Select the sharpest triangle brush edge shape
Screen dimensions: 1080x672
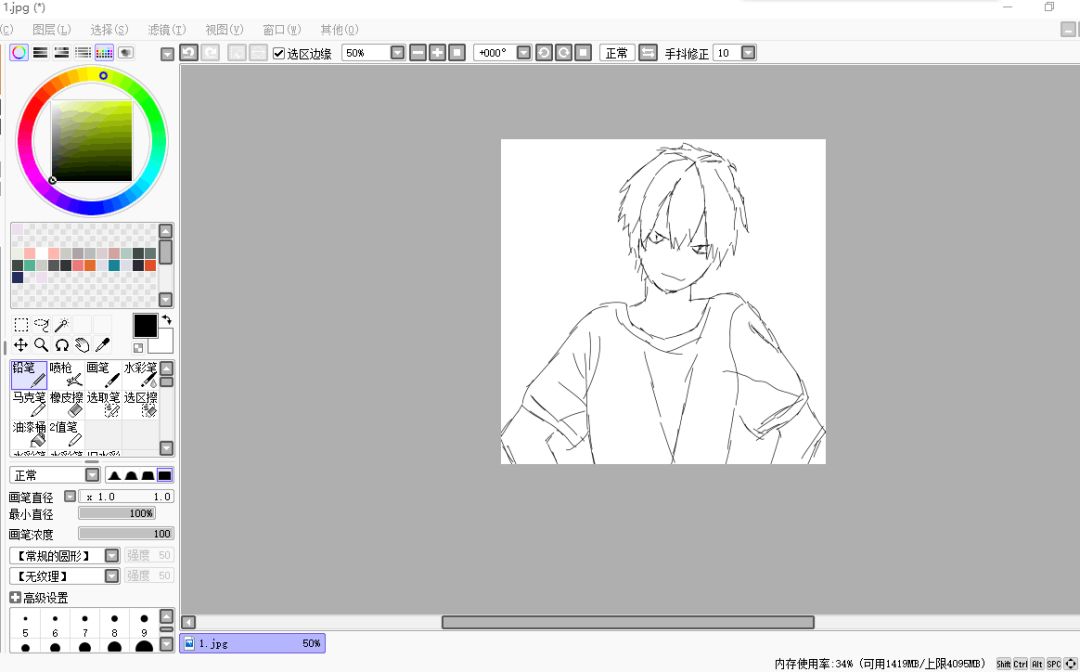(x=114, y=475)
